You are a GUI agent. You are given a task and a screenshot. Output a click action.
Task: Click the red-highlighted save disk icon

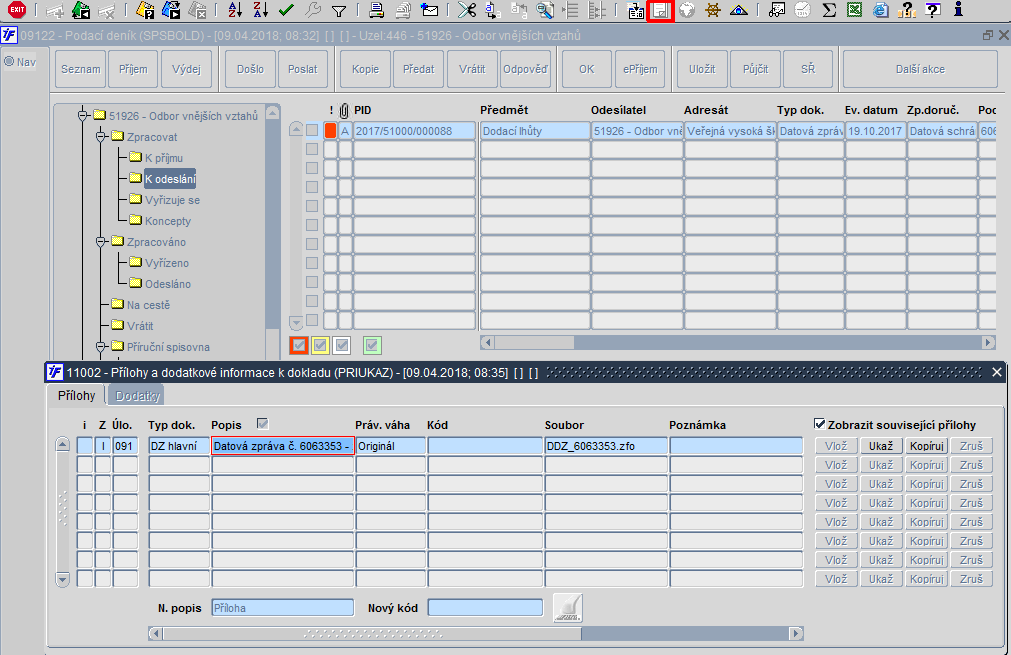pyautogui.click(x=661, y=11)
